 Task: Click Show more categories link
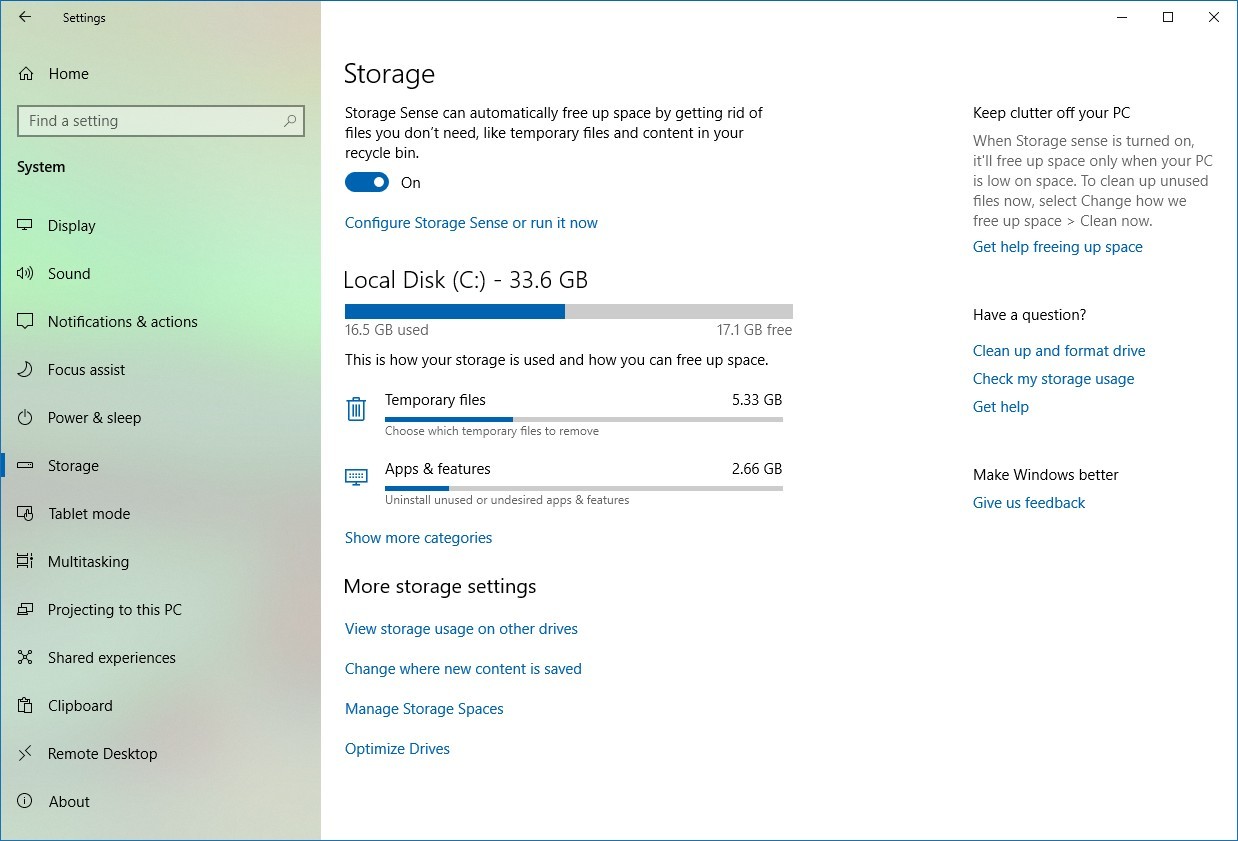(418, 538)
